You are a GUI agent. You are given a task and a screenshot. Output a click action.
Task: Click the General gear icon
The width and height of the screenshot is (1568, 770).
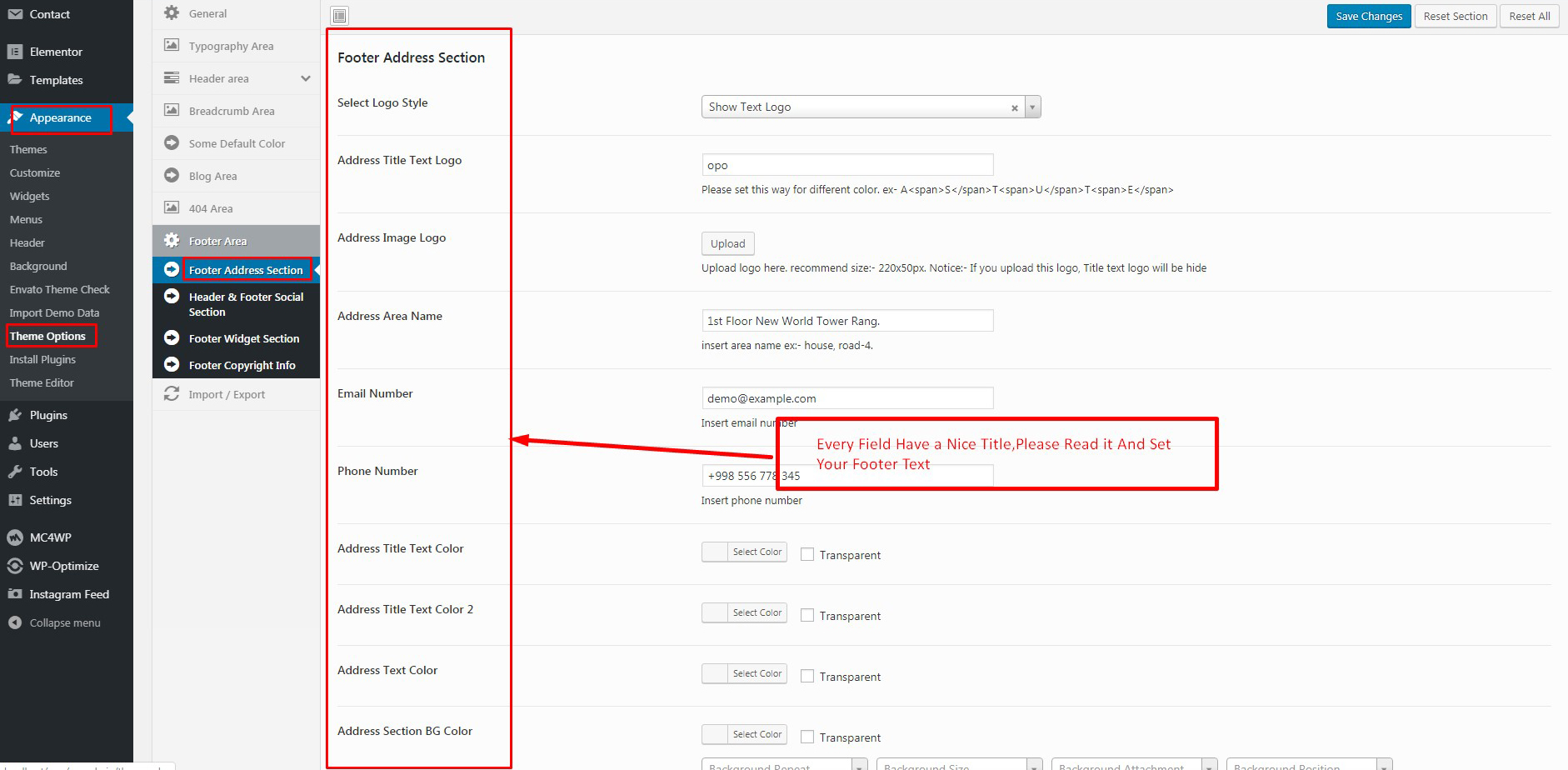172,13
